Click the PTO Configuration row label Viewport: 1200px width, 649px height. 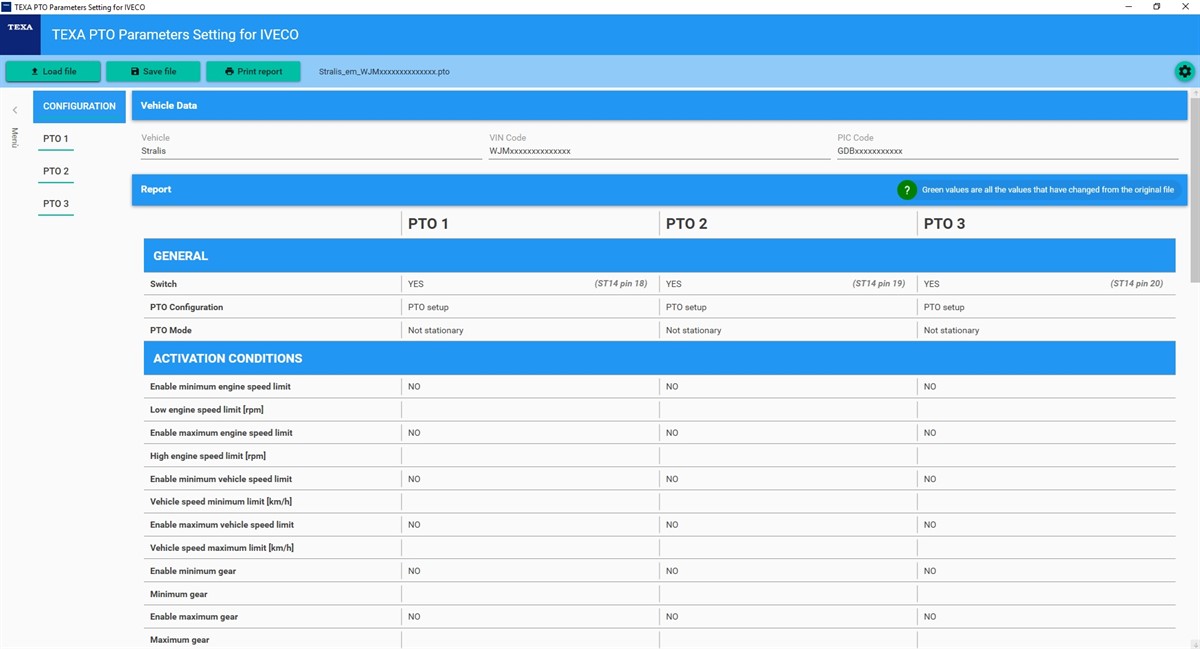(x=186, y=307)
